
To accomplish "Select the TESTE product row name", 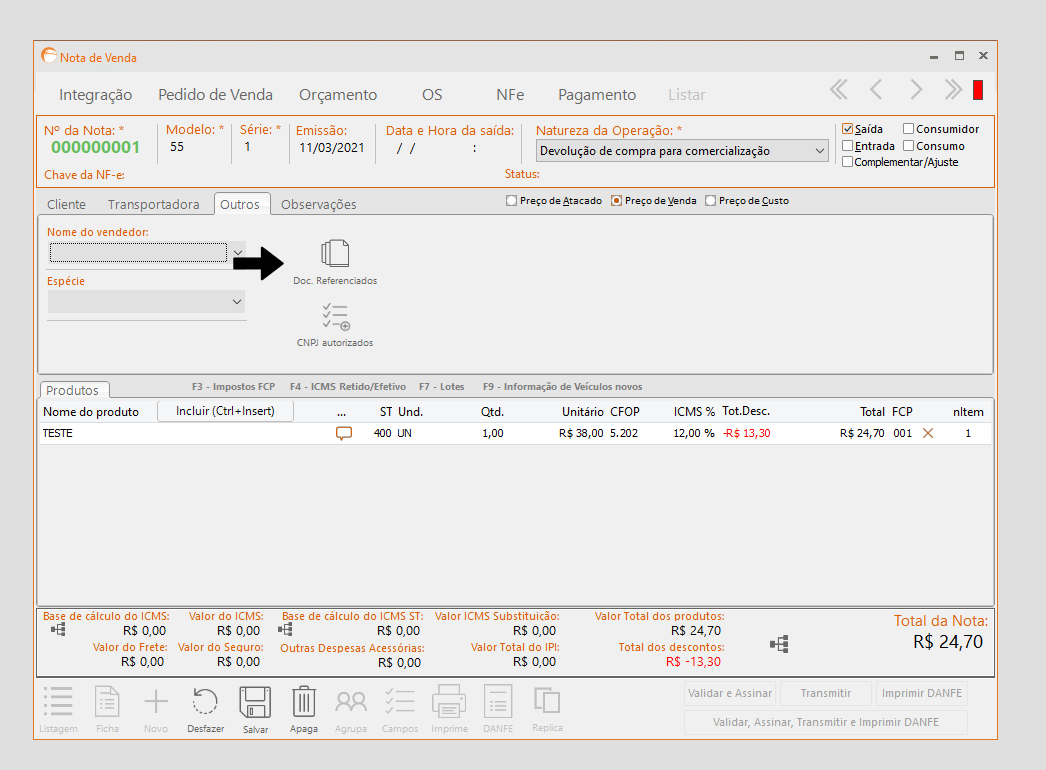I will (x=57, y=433).
